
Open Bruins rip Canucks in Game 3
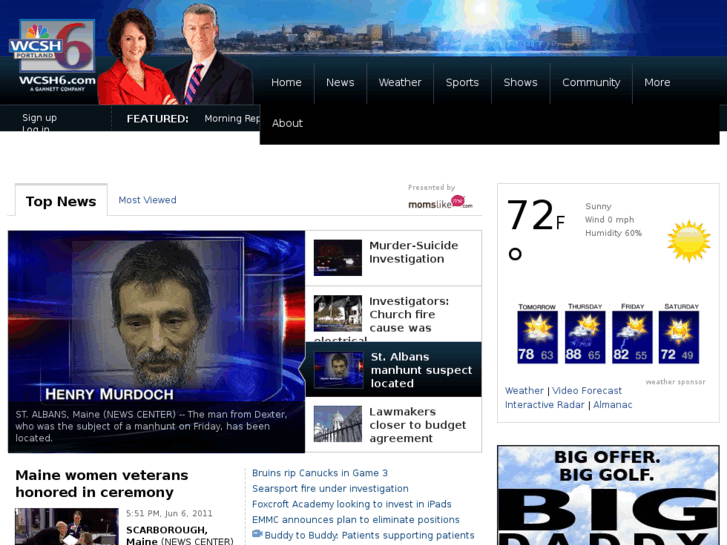[x=320, y=473]
